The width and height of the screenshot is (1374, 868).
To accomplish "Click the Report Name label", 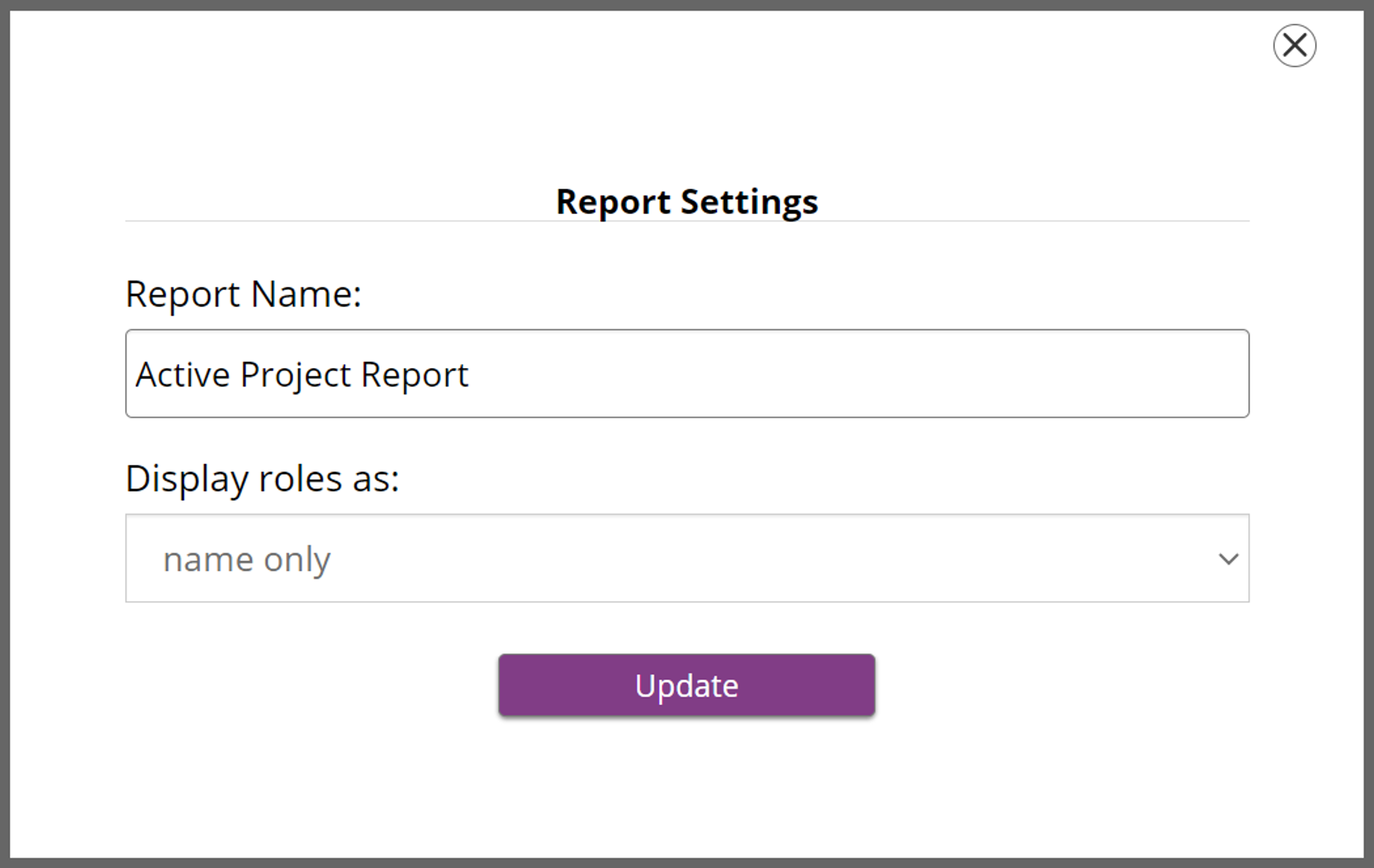I will [243, 294].
